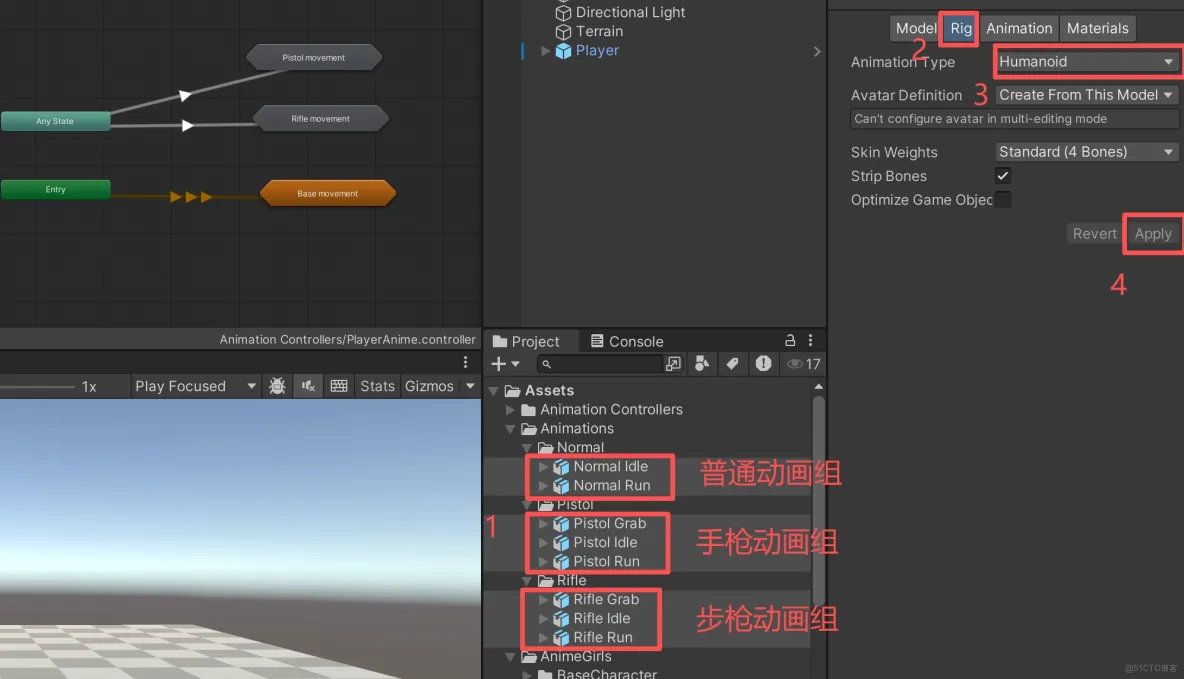This screenshot has width=1184, height=679.
Task: Click the mute audio icon in Game view
Action: click(307, 385)
